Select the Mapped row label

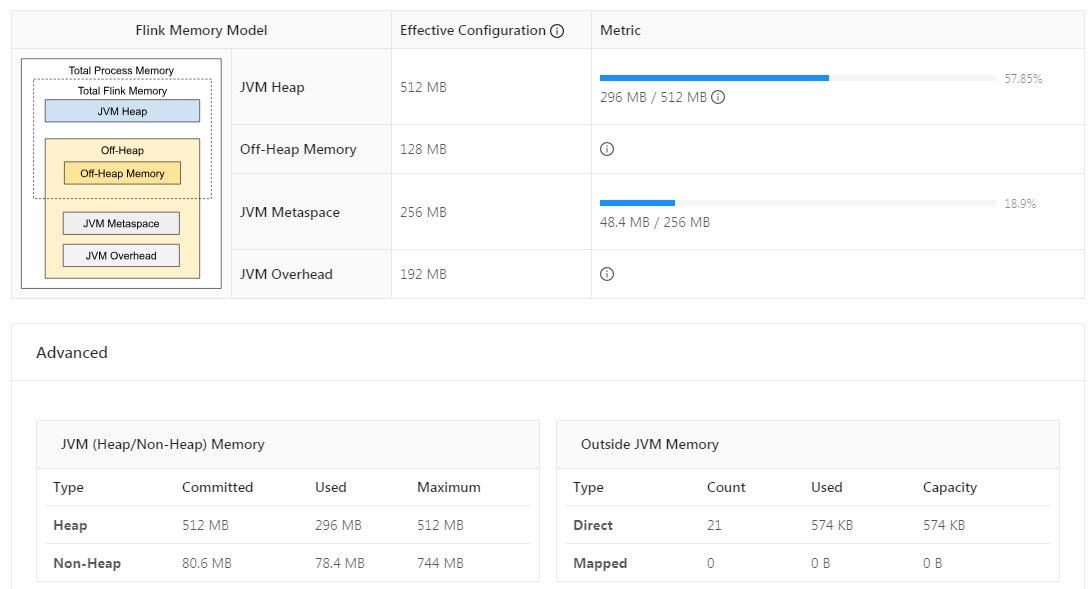(x=600, y=563)
